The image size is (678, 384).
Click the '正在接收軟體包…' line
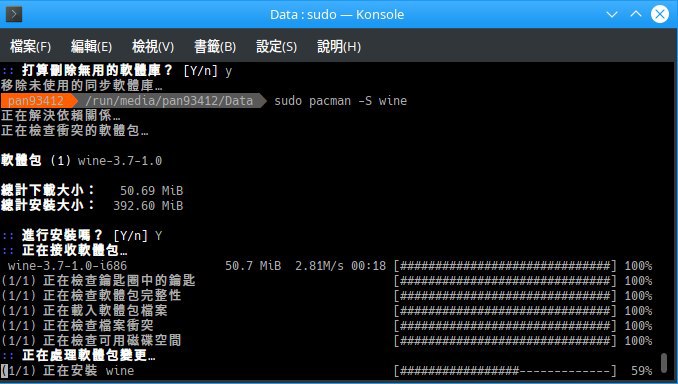coord(64,250)
